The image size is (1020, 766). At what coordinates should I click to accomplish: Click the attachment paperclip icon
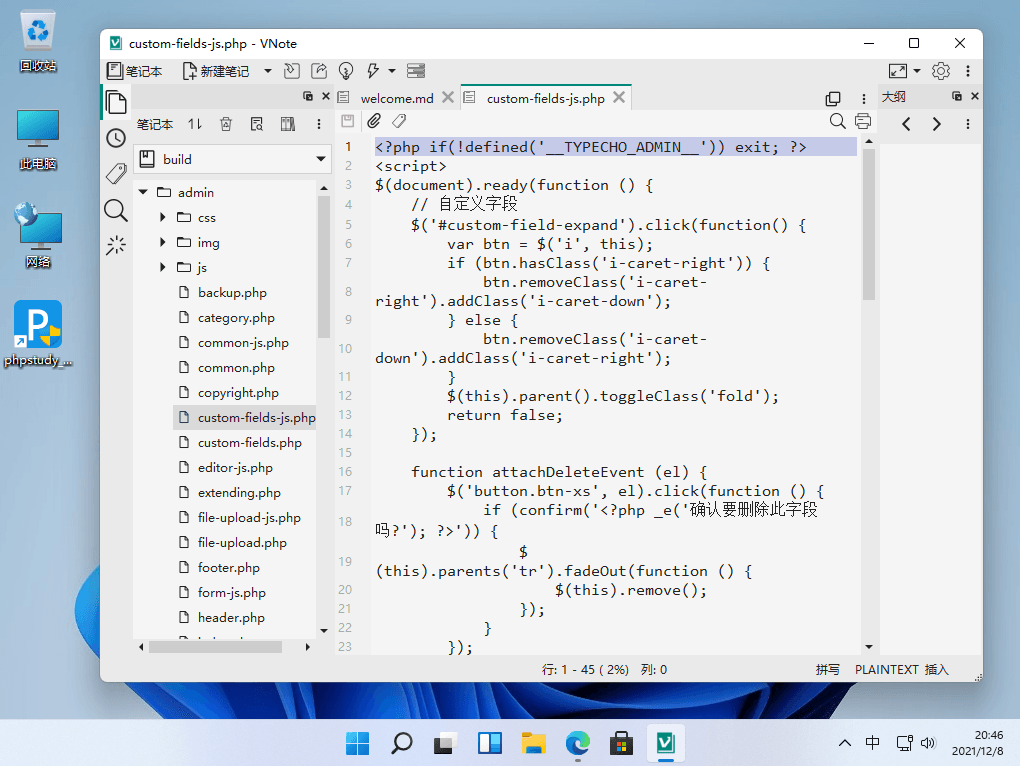pyautogui.click(x=373, y=121)
